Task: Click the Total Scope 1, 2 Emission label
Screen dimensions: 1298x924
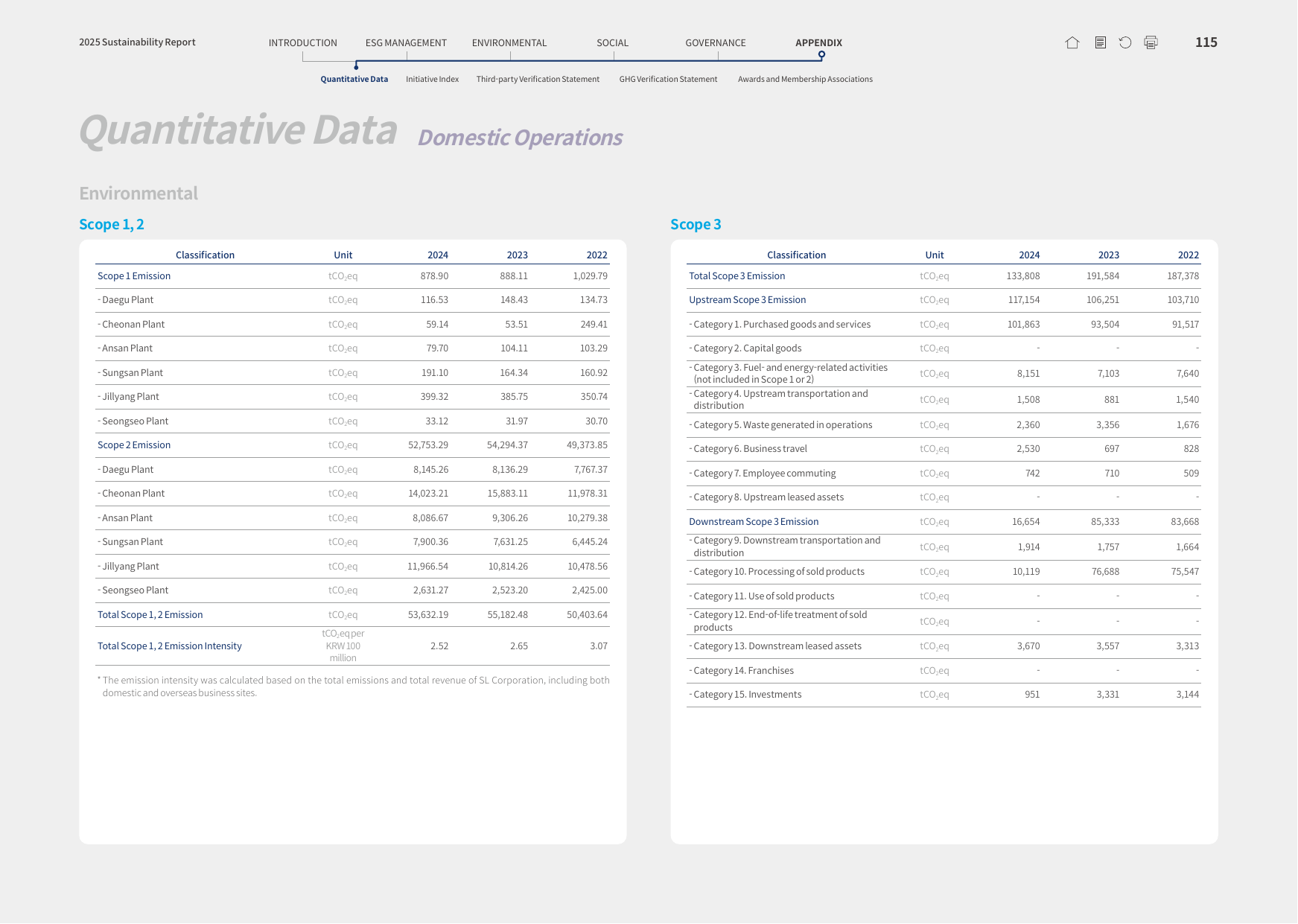Action: 150,615
